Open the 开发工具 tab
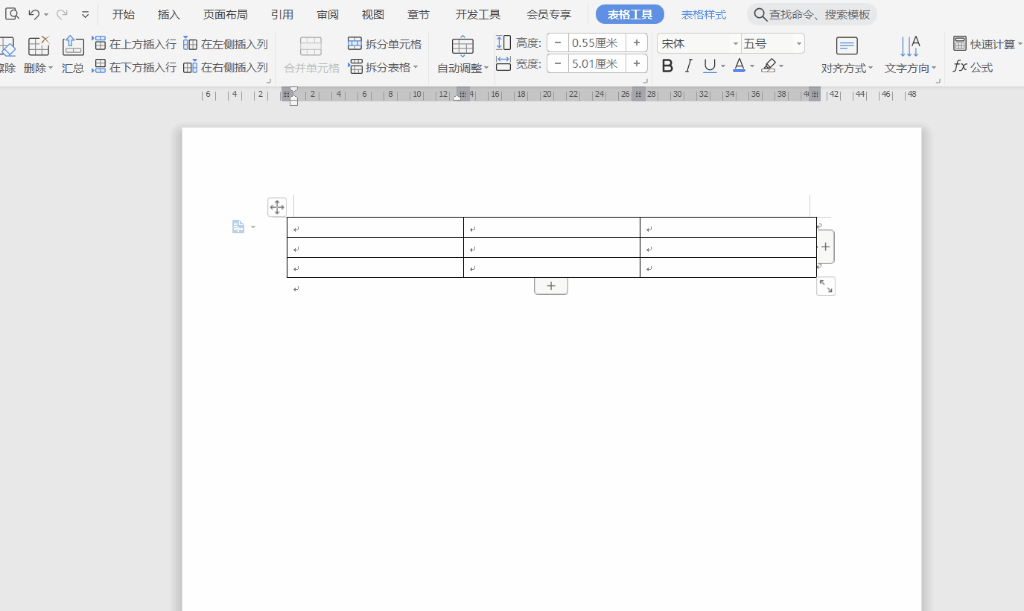This screenshot has width=1024, height=611. coord(478,14)
